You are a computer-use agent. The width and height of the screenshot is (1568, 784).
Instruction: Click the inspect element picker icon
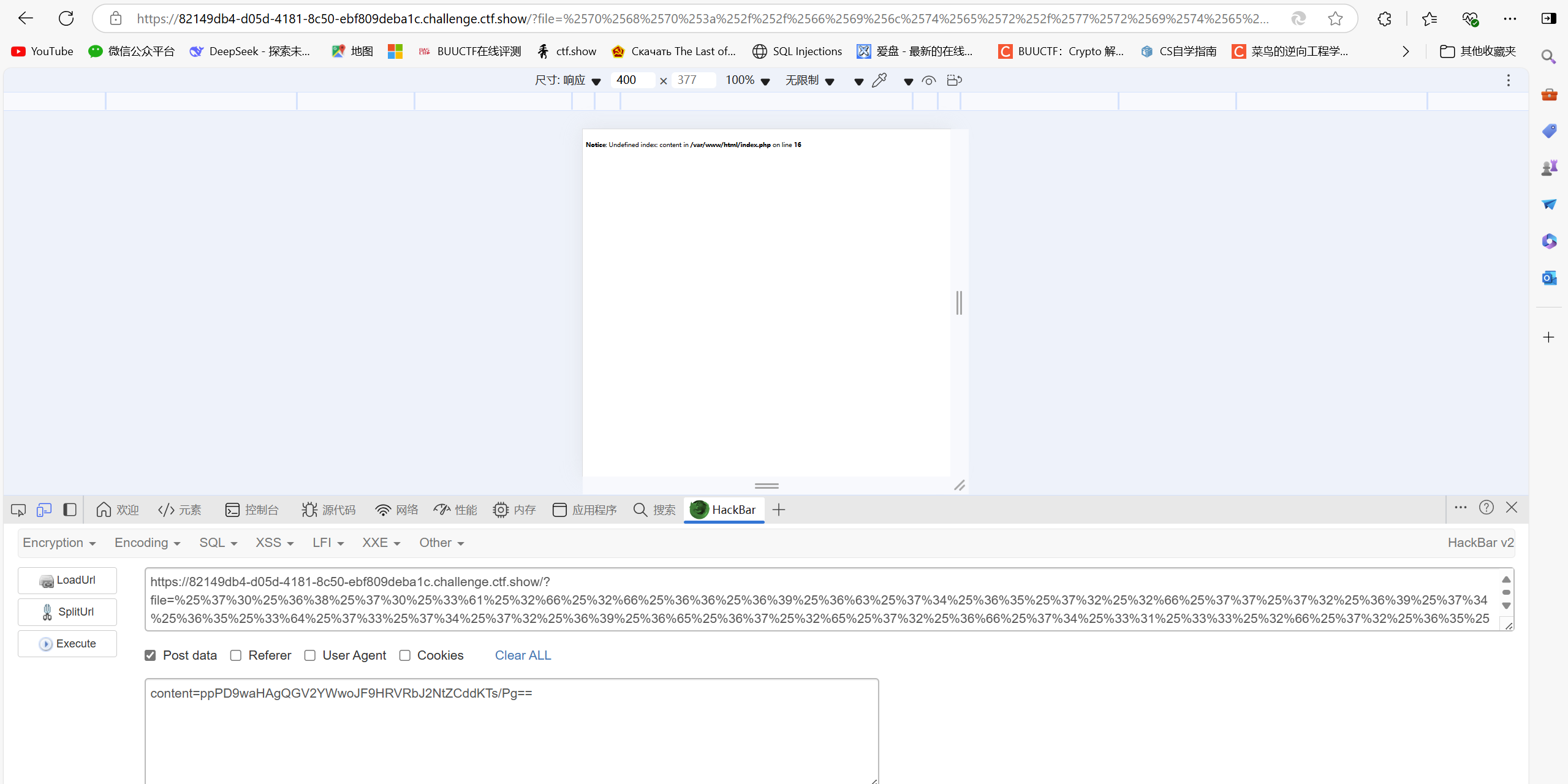[18, 510]
